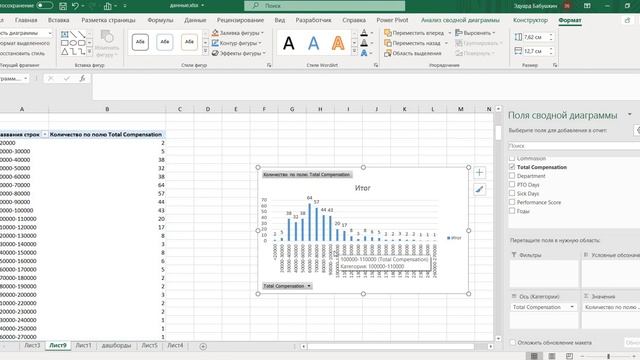Open Контур фигуры shape outline
This screenshot has width=640, height=360.
237,43
